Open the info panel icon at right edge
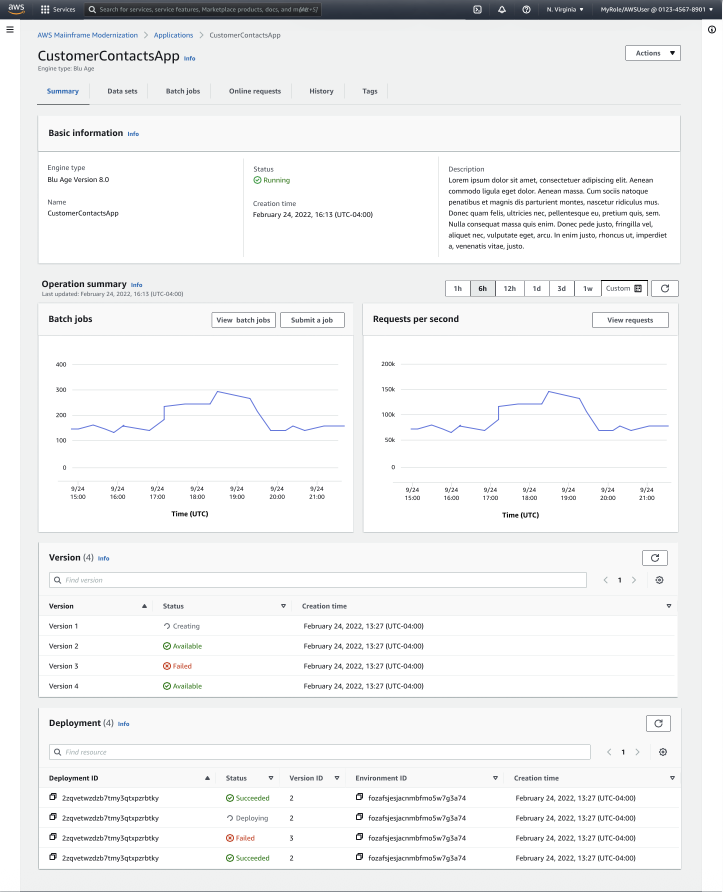The width and height of the screenshot is (723, 892). coord(712,30)
